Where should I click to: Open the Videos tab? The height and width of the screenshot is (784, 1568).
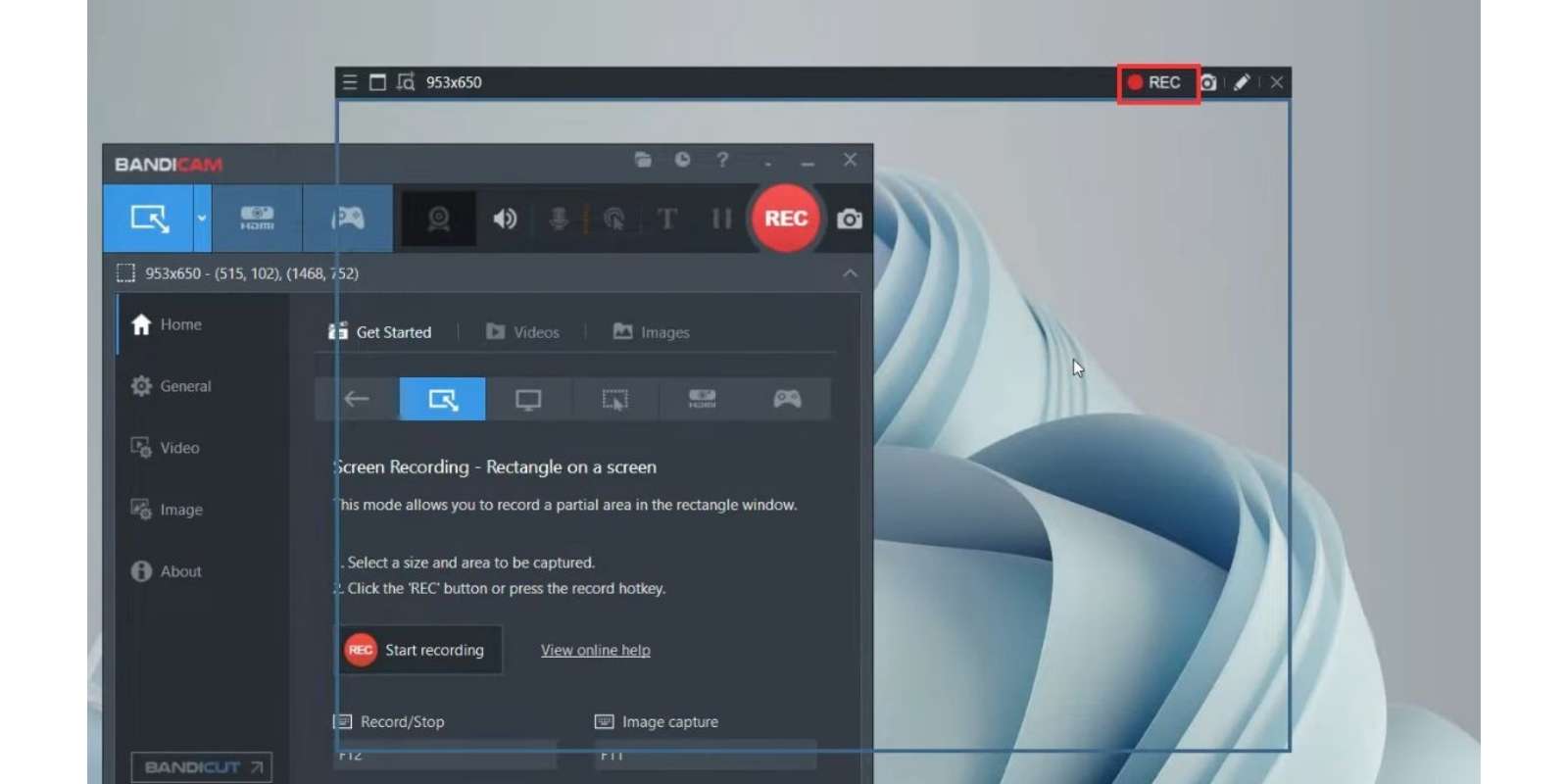(x=523, y=332)
